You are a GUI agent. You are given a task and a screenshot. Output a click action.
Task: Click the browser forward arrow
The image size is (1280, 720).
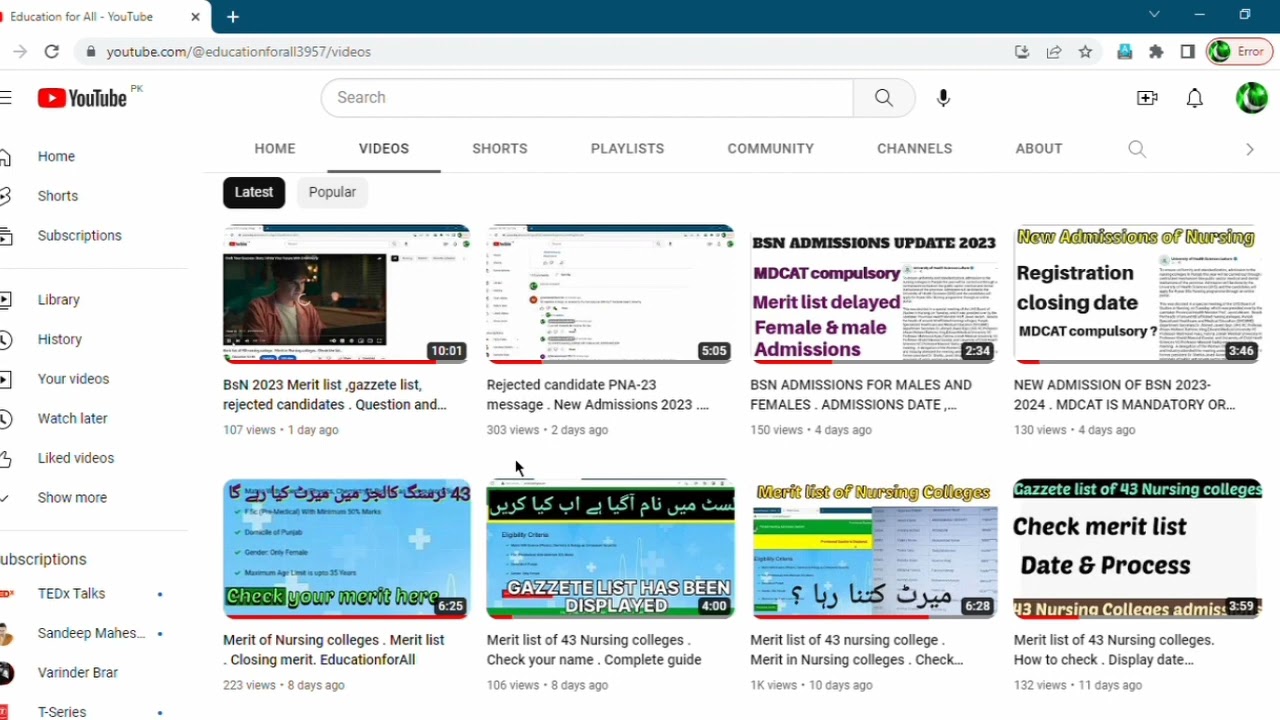coord(19,51)
